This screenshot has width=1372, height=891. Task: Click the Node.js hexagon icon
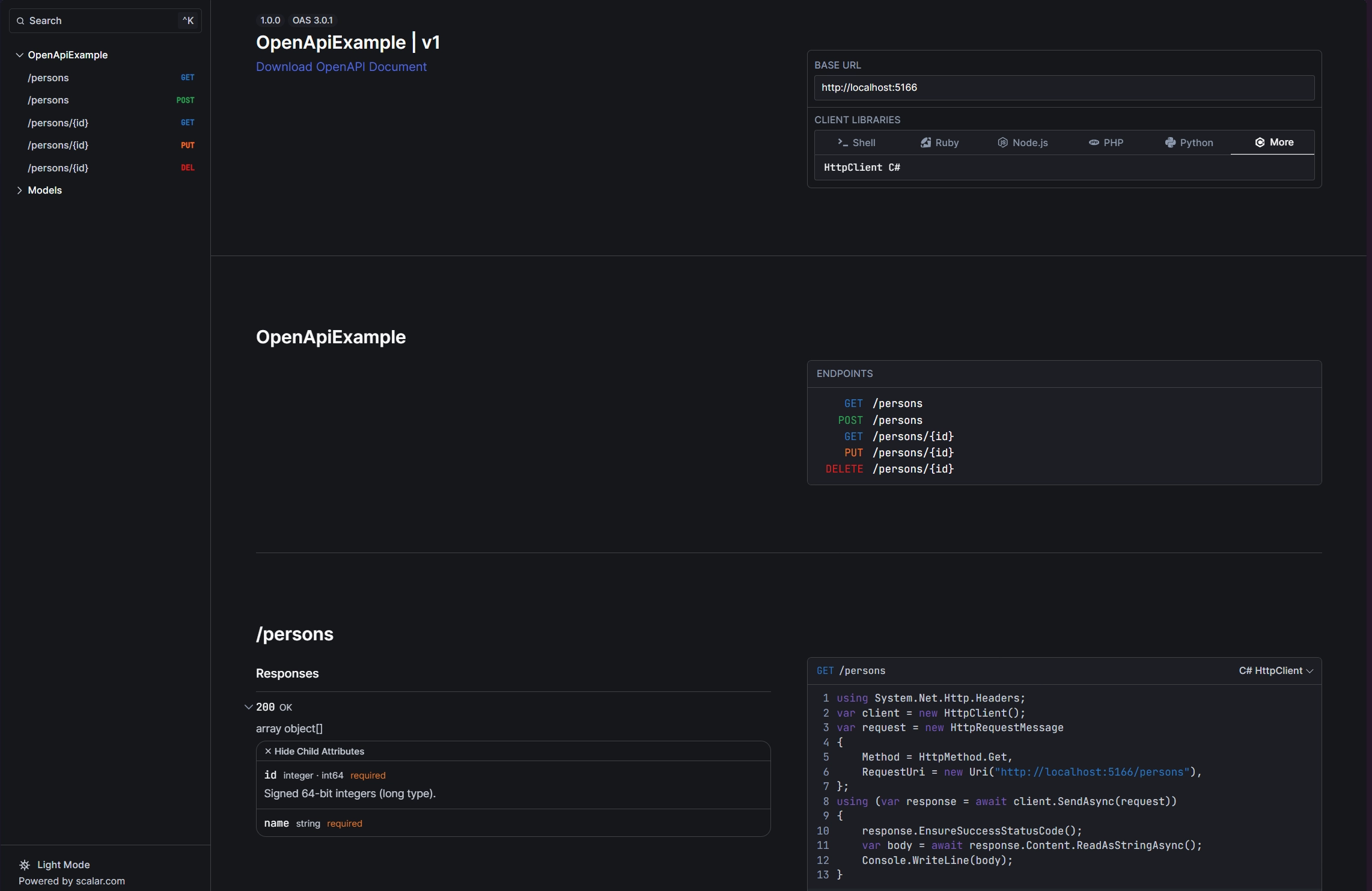point(1002,142)
